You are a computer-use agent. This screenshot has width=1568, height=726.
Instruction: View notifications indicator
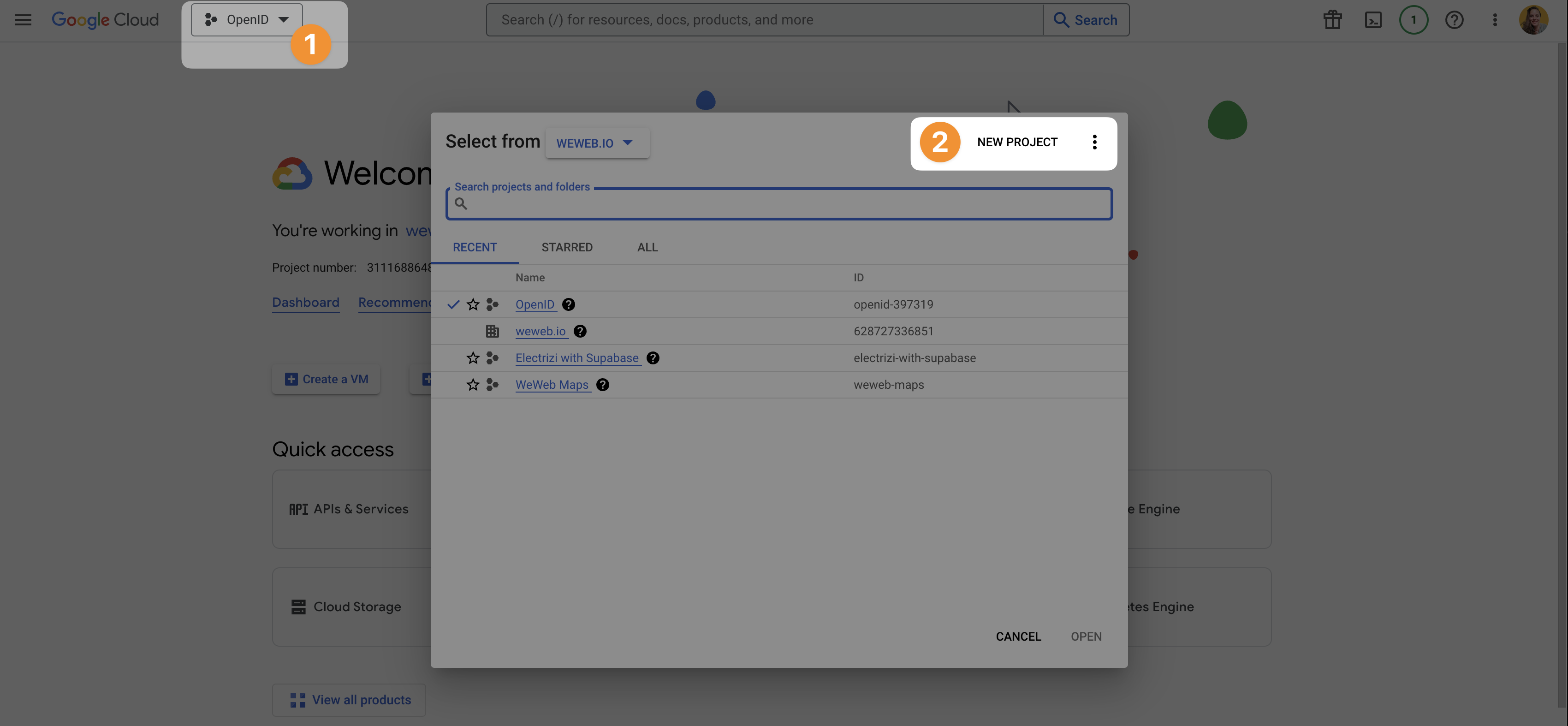click(1414, 19)
